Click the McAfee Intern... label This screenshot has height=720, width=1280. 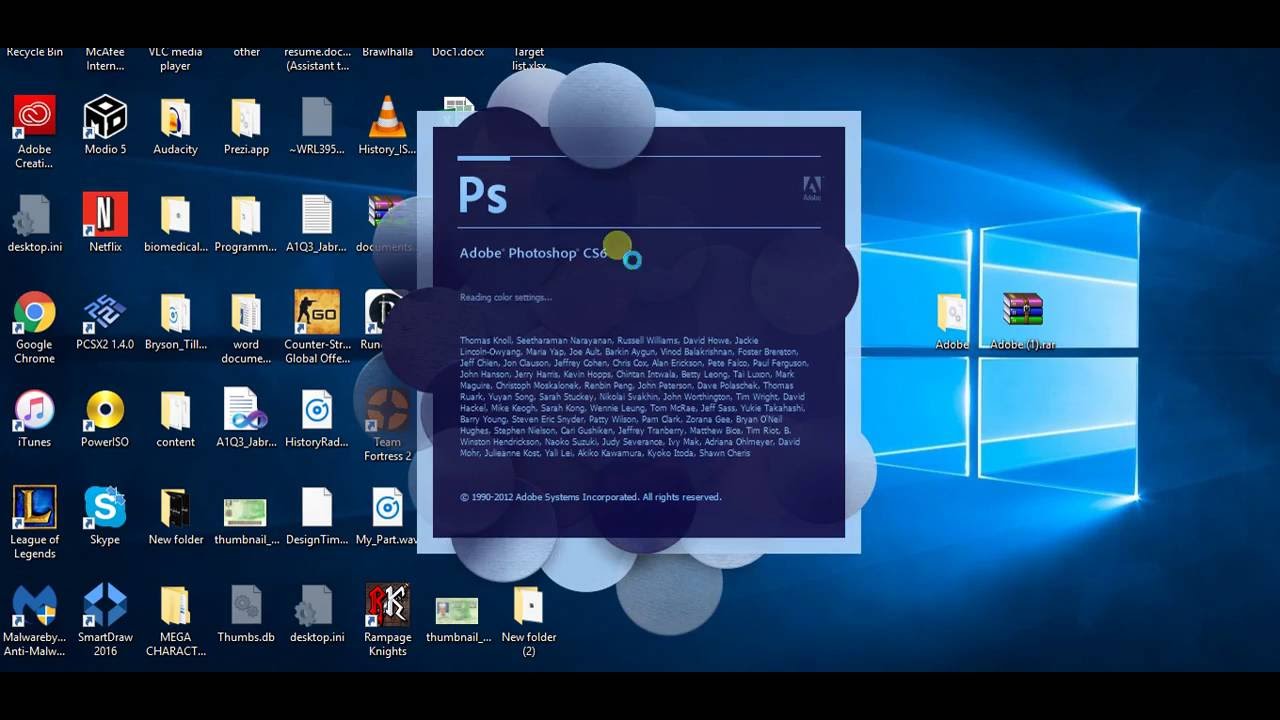(105, 59)
